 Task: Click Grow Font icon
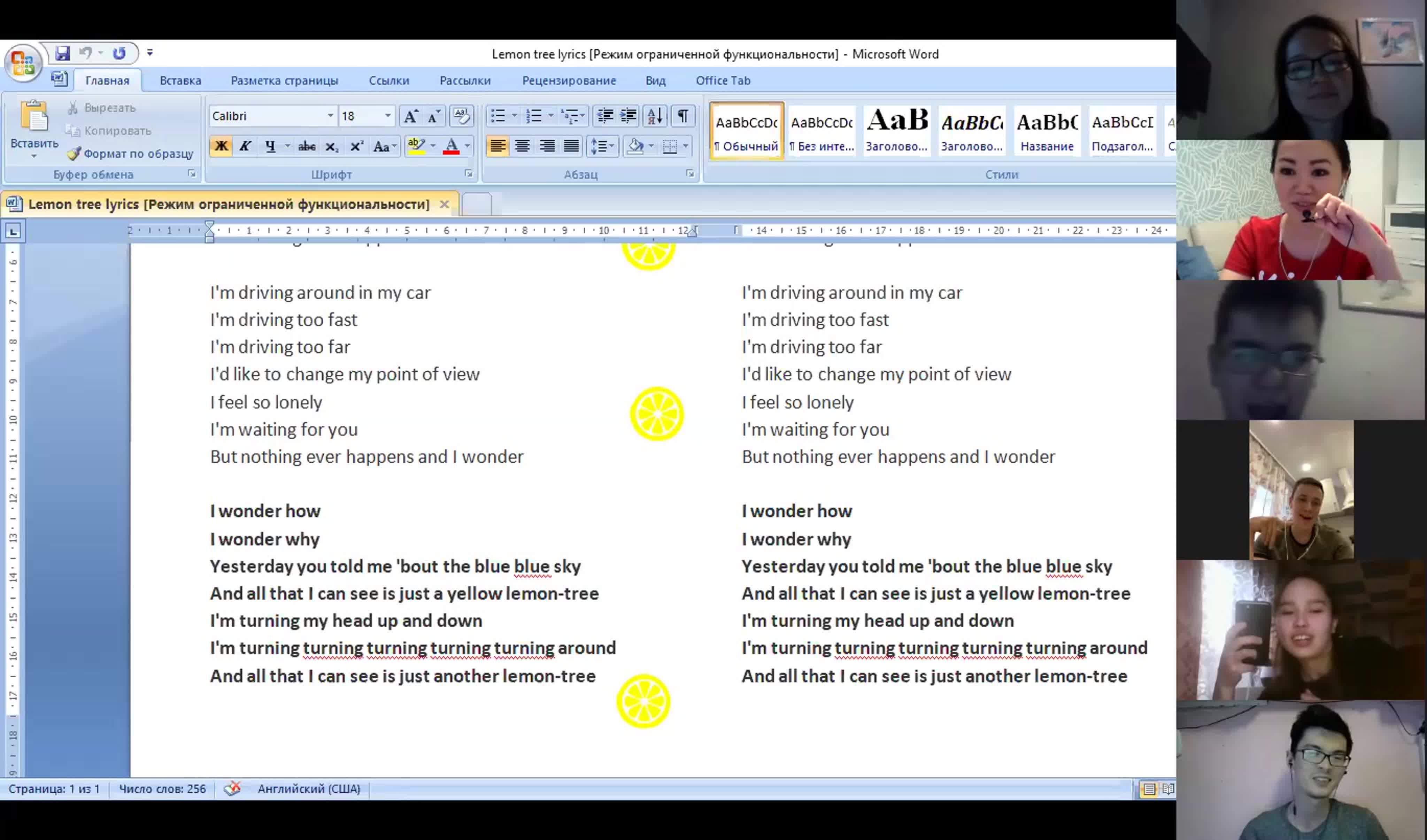pyautogui.click(x=410, y=116)
